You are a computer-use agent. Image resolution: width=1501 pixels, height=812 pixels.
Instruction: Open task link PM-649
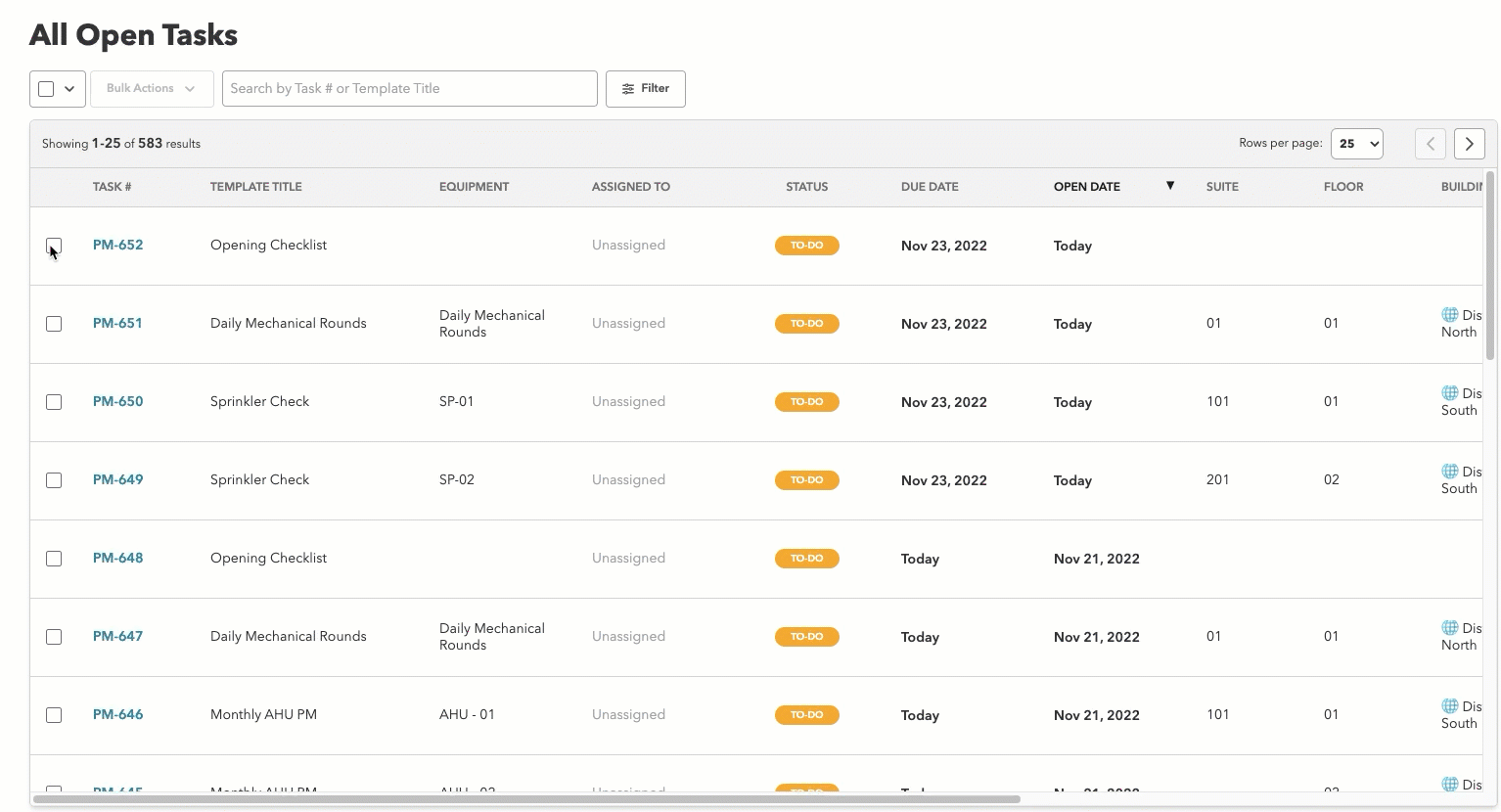[117, 479]
